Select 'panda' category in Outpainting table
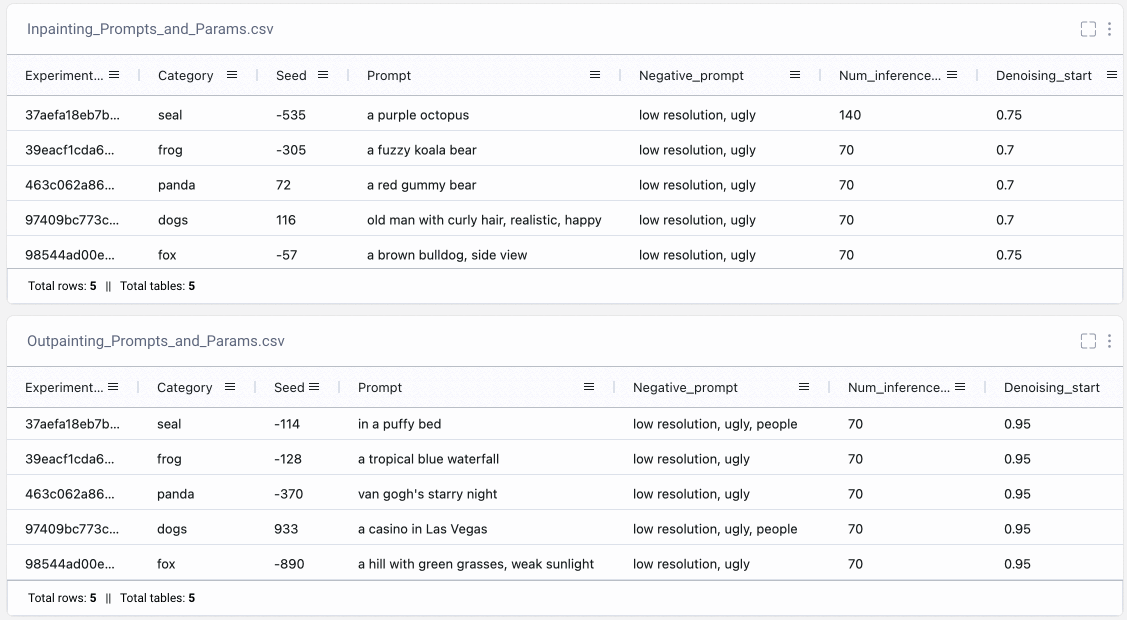 tap(175, 494)
